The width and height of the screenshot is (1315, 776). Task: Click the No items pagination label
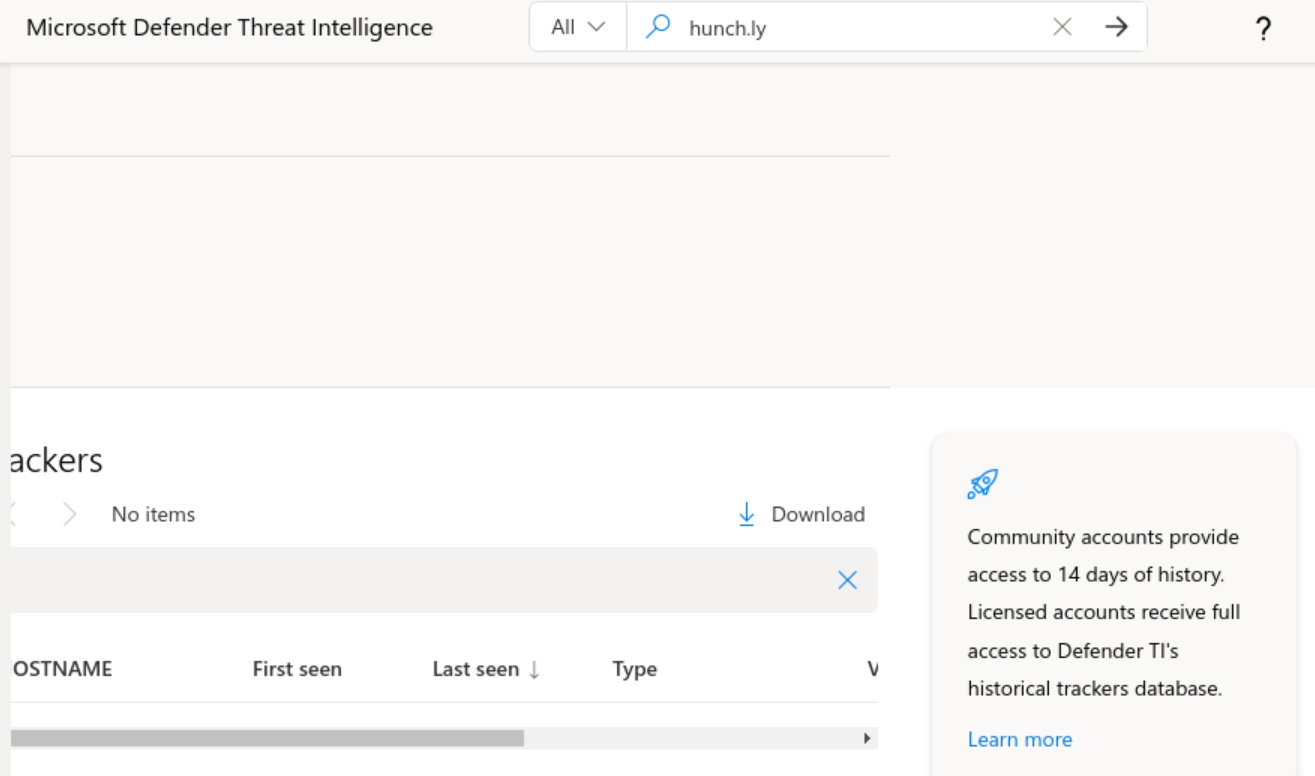click(x=153, y=514)
